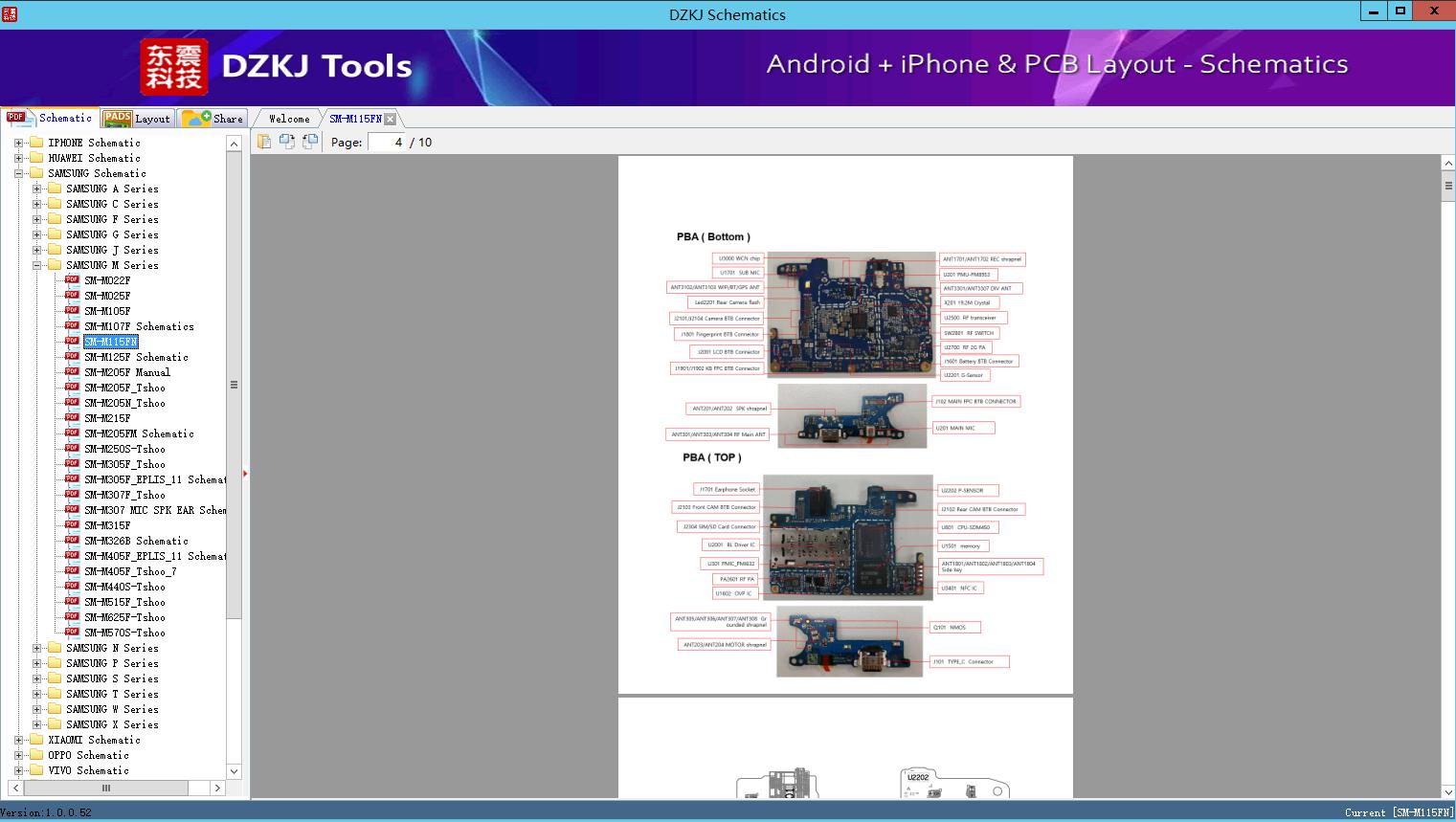
Task: Click the document viewer scroll down arrow
Action: pos(1448,791)
